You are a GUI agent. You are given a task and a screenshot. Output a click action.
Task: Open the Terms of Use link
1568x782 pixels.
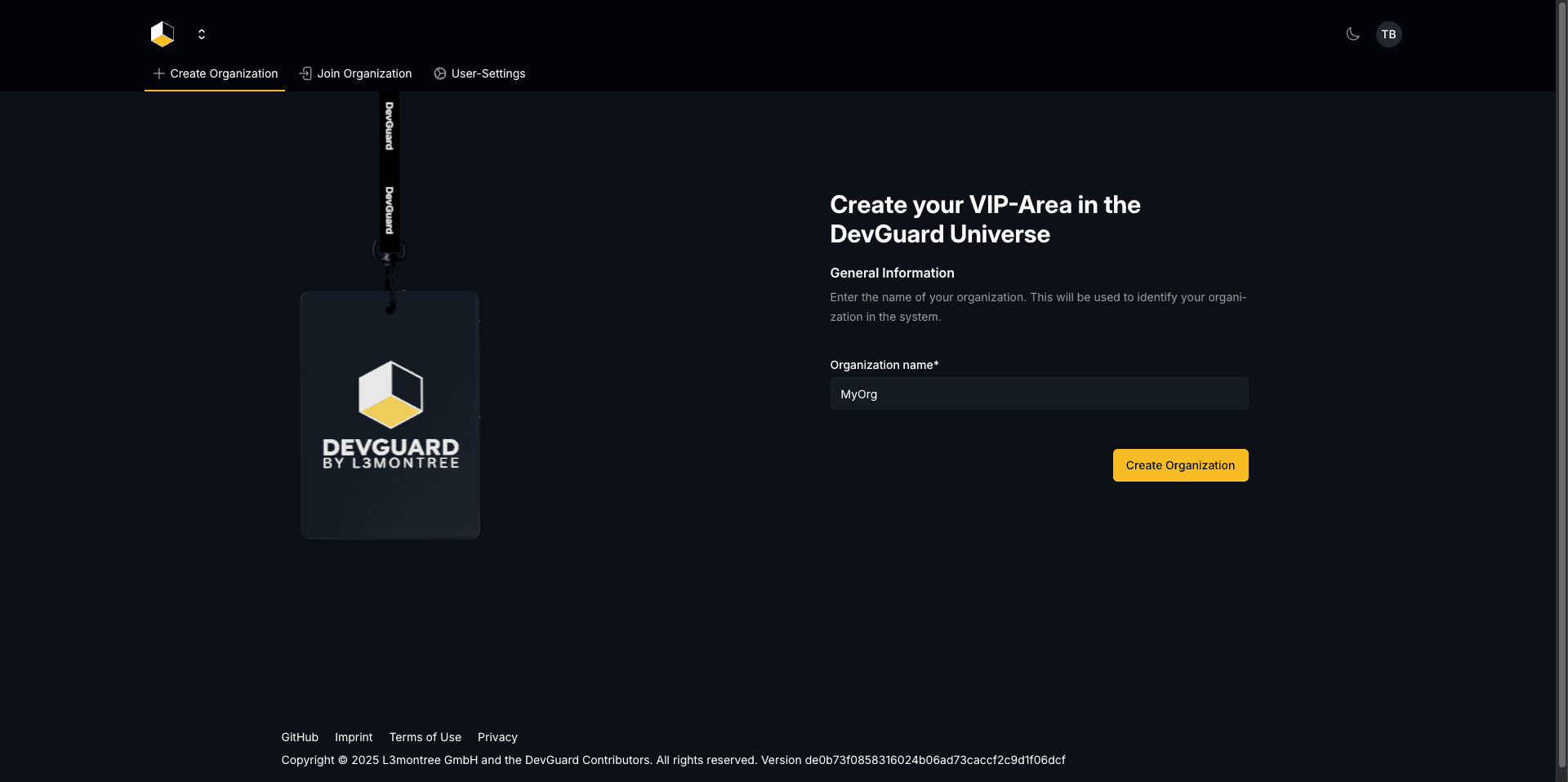tap(425, 737)
